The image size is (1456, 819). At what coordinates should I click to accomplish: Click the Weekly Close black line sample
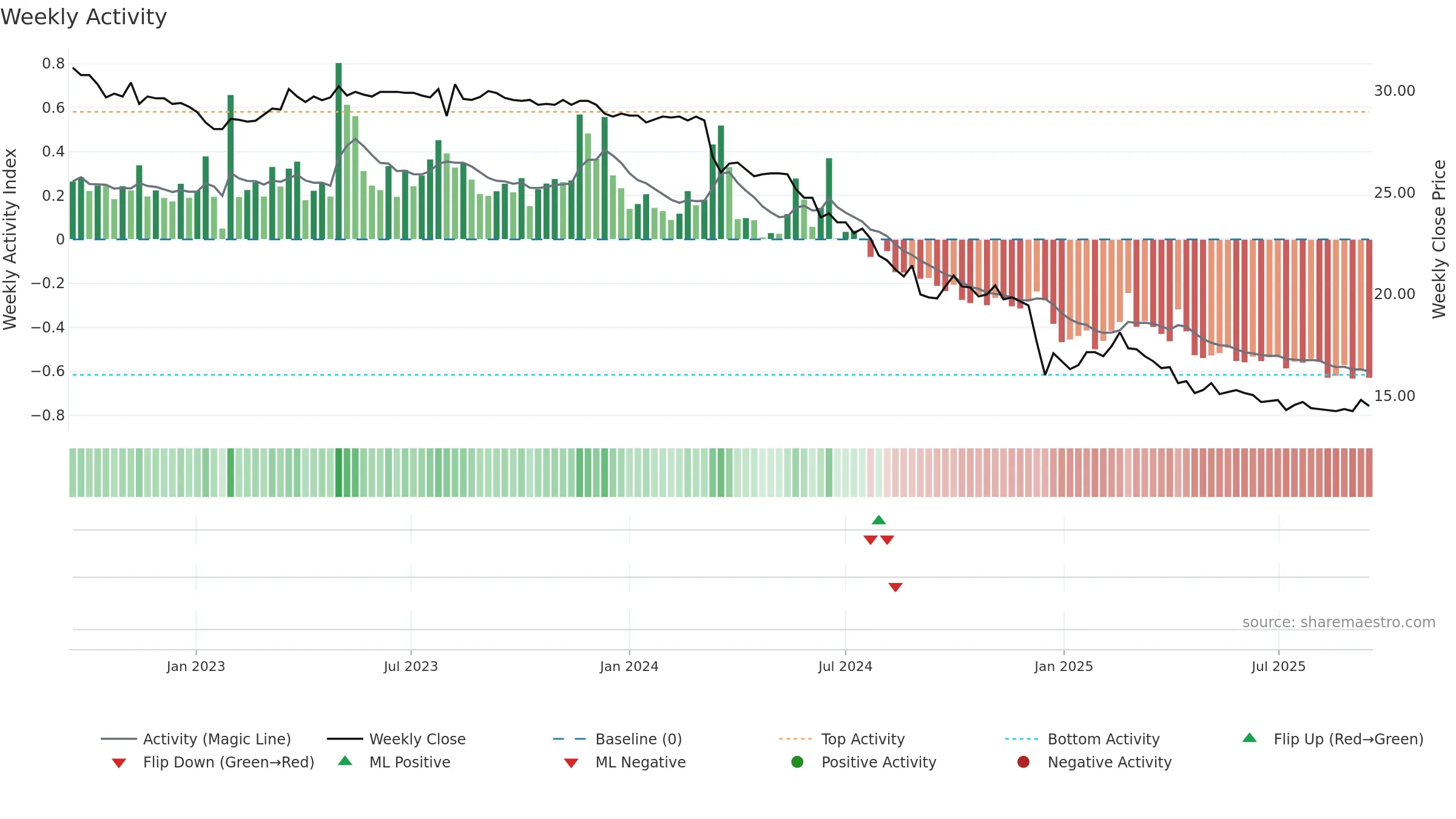point(345,739)
